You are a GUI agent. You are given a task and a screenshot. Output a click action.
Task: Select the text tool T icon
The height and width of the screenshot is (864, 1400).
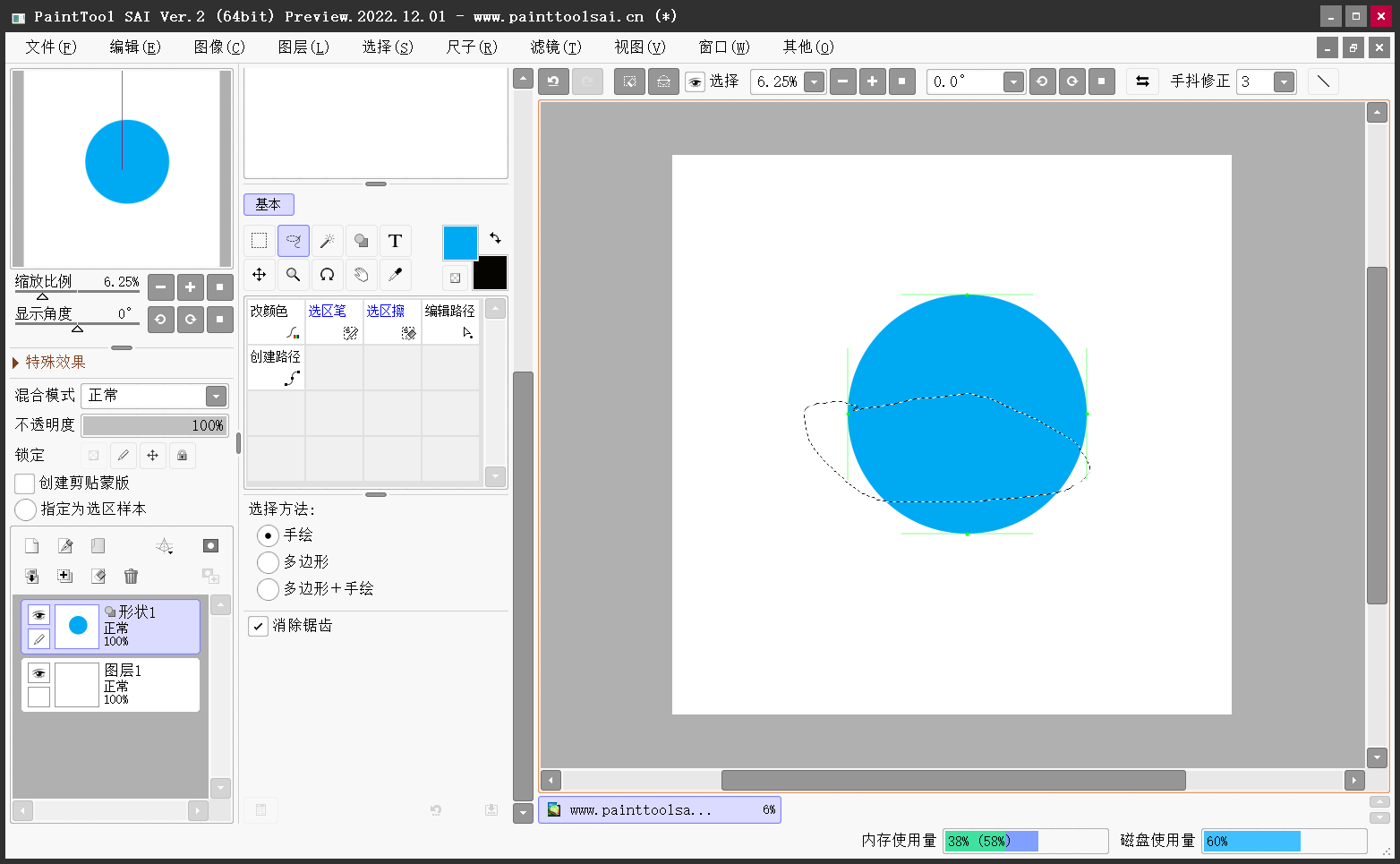396,241
